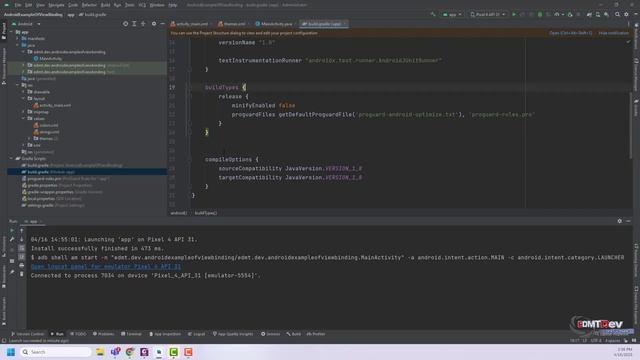Open Microsoft Teams in taskbar

115,352
